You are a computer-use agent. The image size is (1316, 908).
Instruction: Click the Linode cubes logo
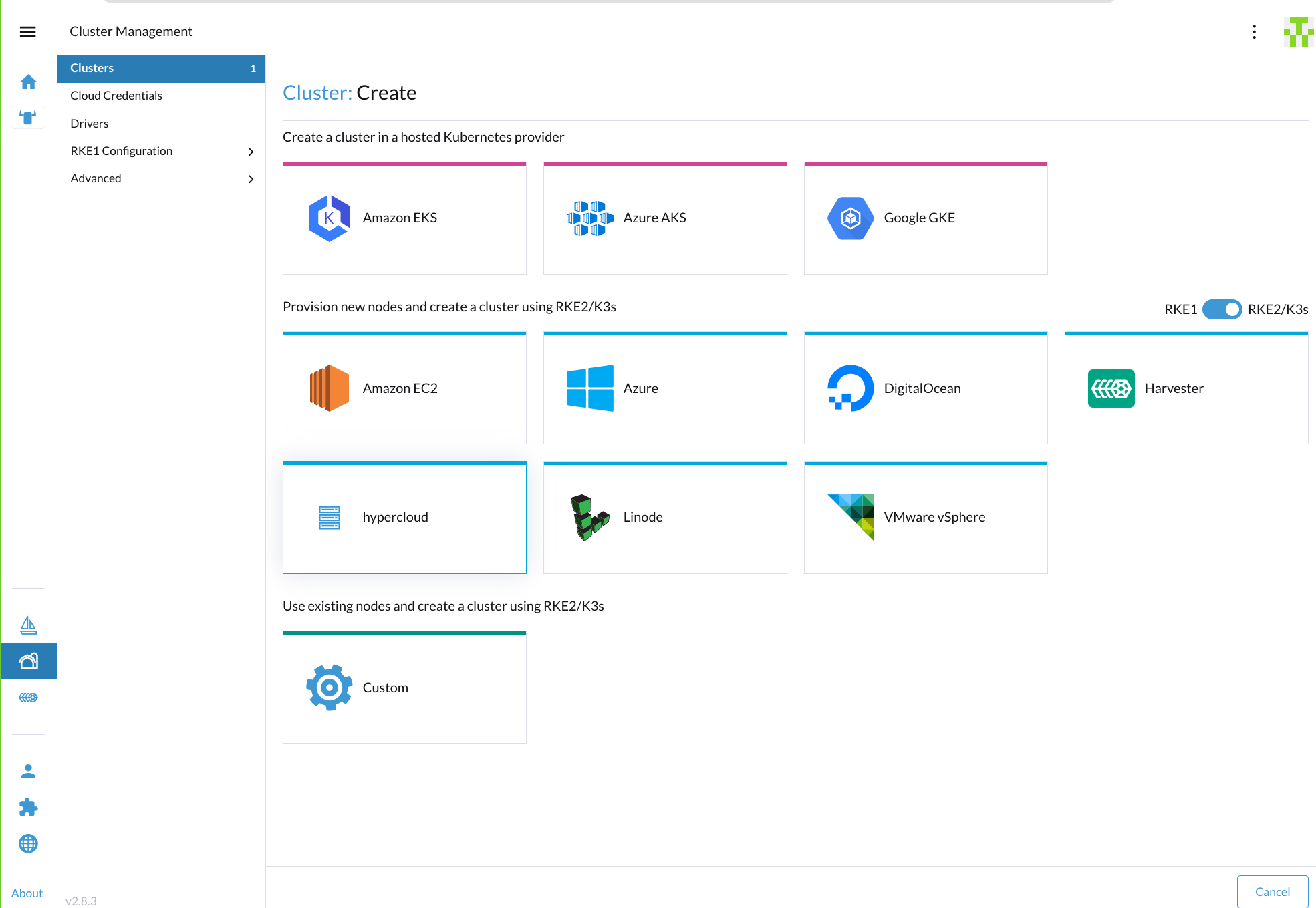pos(589,518)
